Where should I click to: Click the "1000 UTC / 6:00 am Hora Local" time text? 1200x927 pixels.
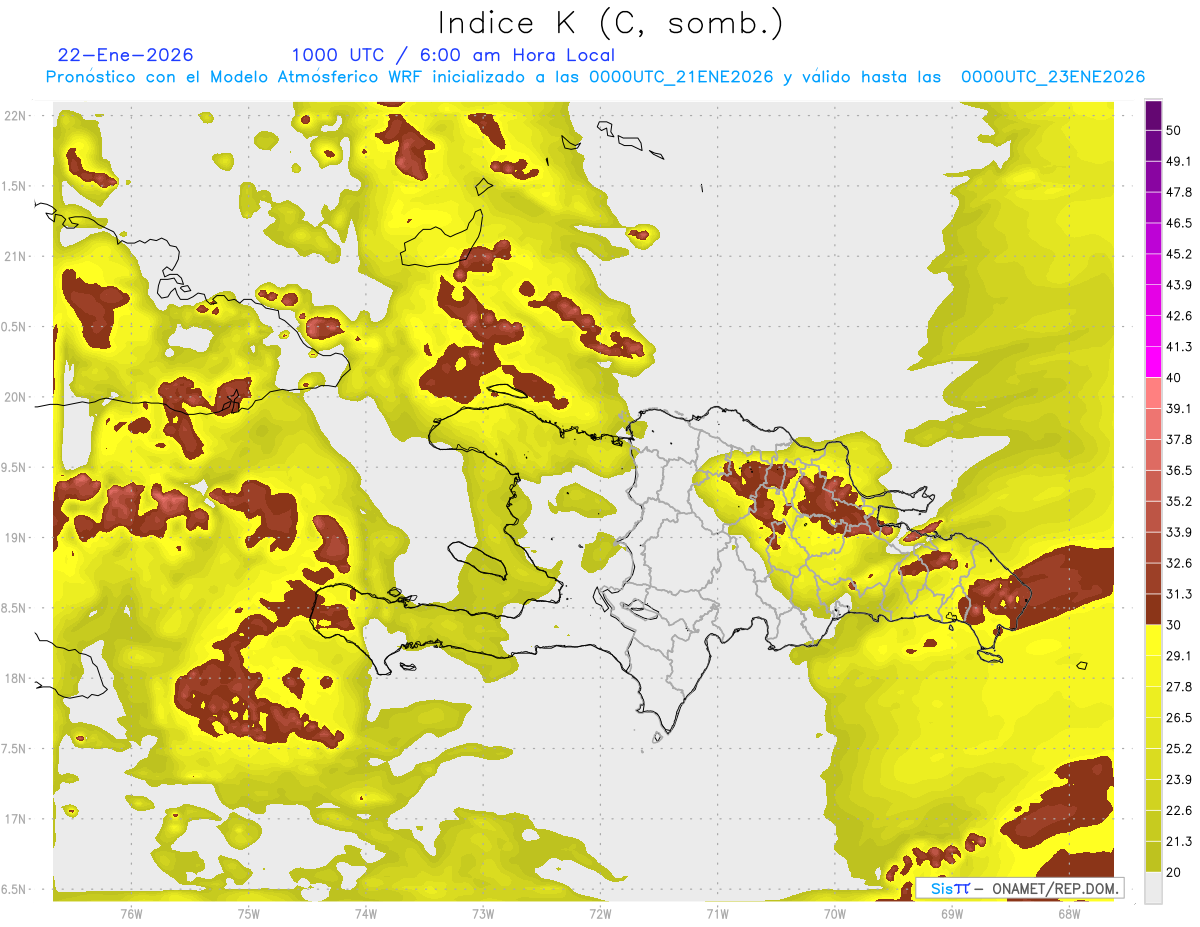[453, 55]
